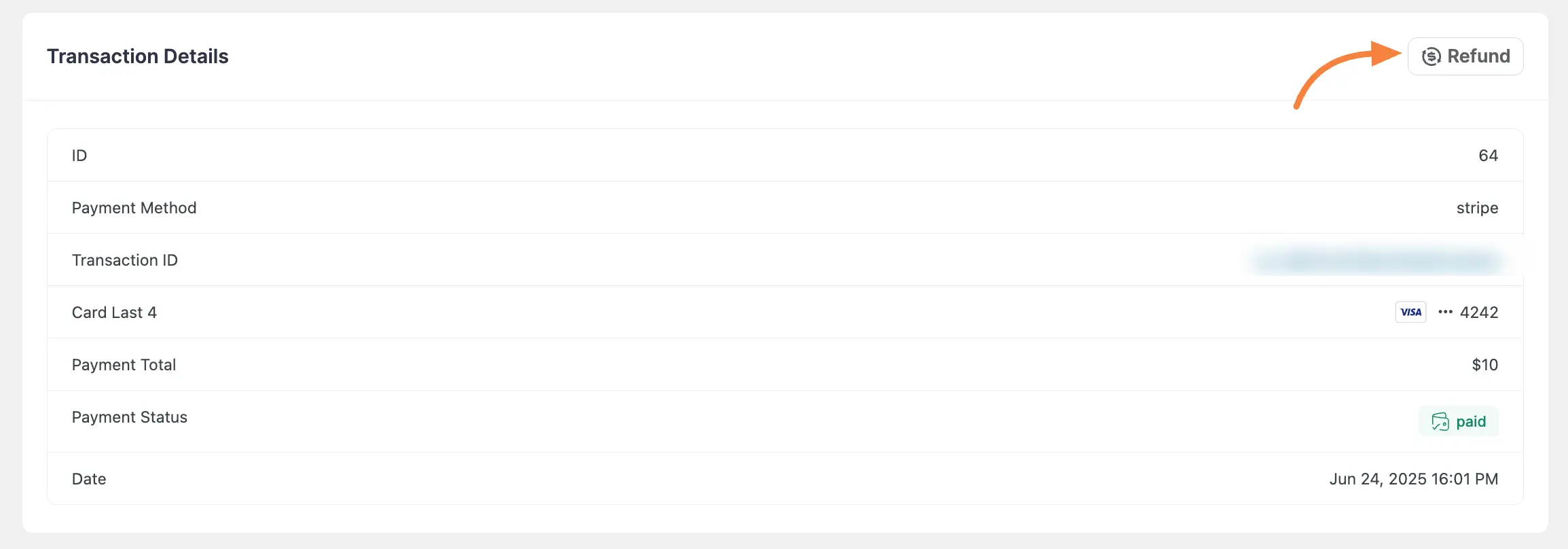The image size is (1568, 549).
Task: Select the stripe payment method value
Action: click(1478, 208)
